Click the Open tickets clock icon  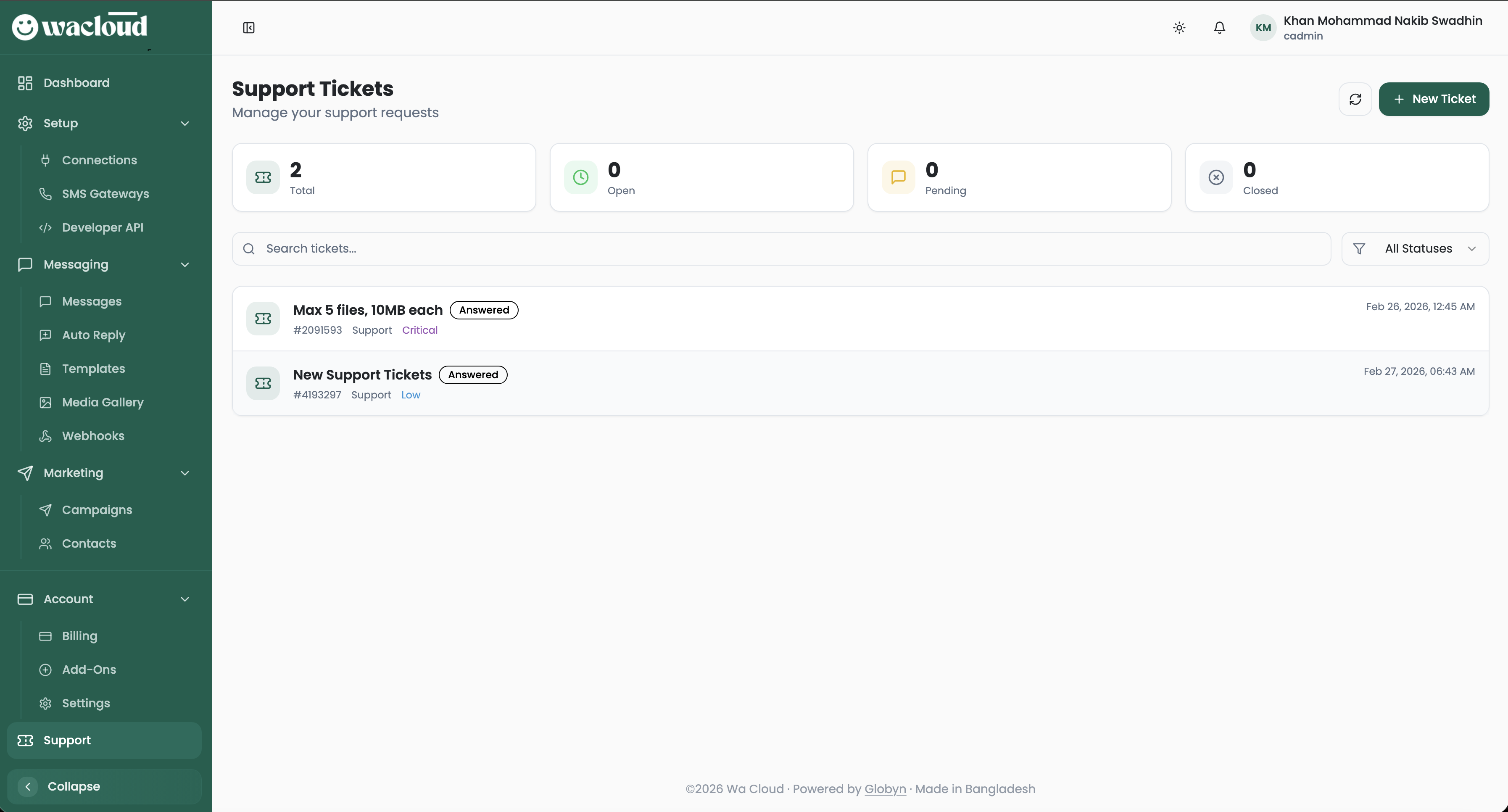point(580,177)
